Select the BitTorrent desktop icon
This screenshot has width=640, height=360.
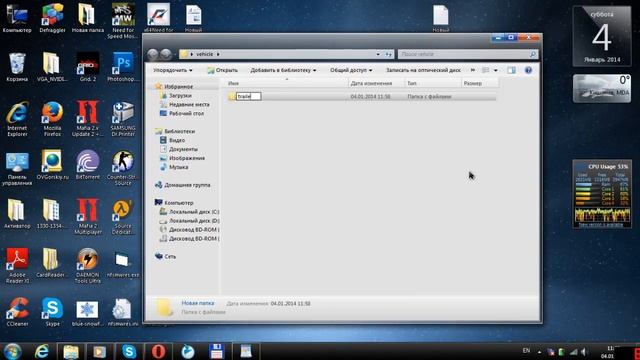(88, 165)
